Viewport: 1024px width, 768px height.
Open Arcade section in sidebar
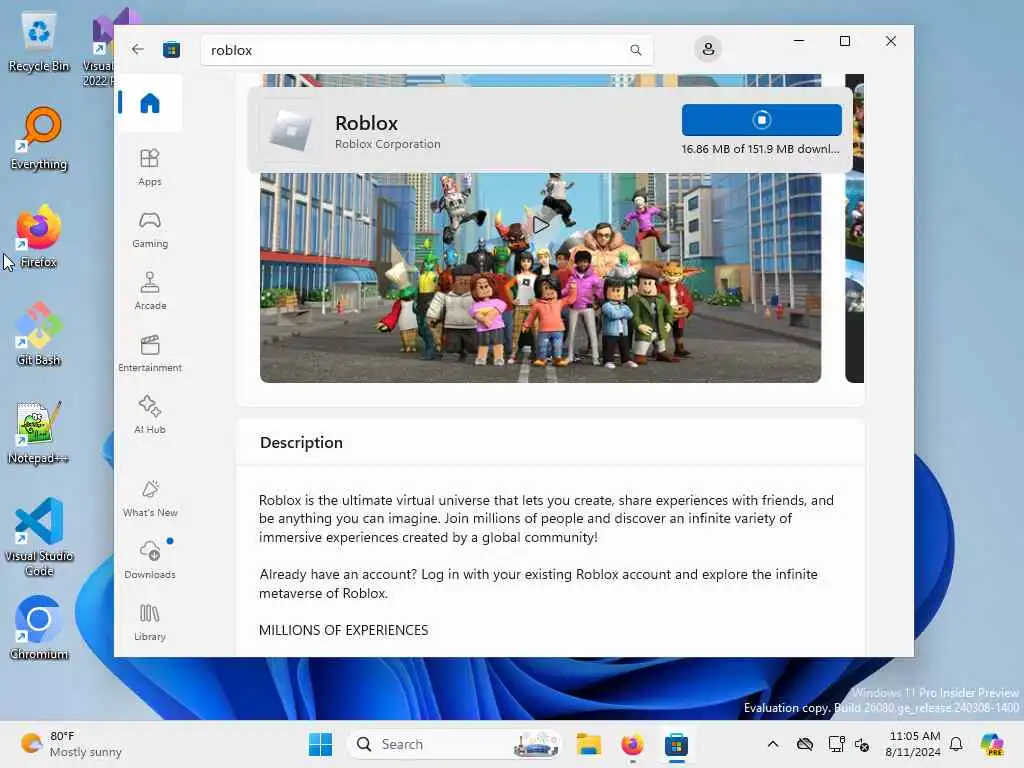coord(150,291)
